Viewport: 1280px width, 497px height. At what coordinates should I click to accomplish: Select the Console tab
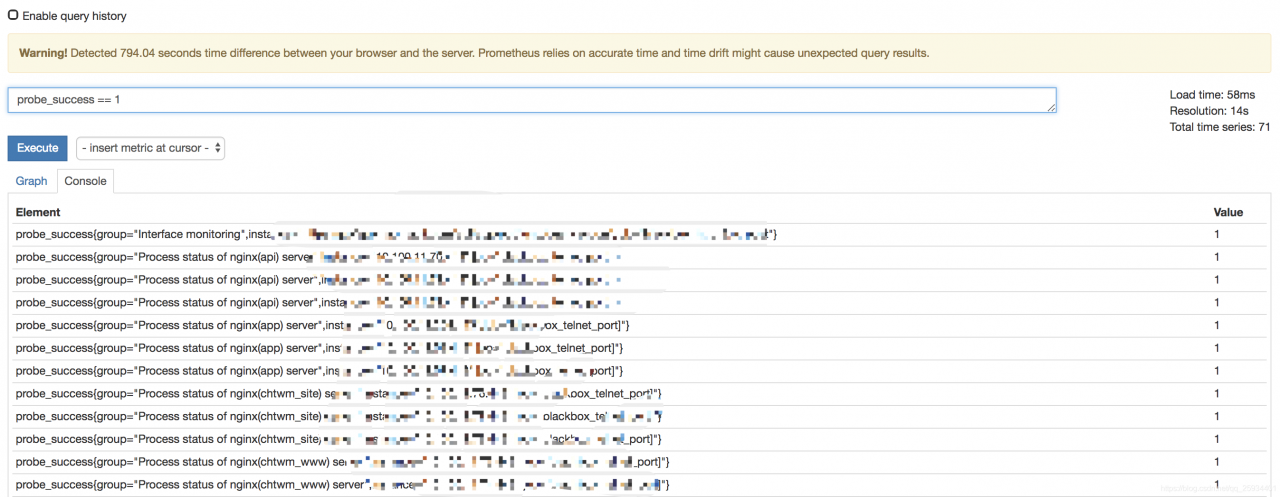pyautogui.click(x=84, y=181)
